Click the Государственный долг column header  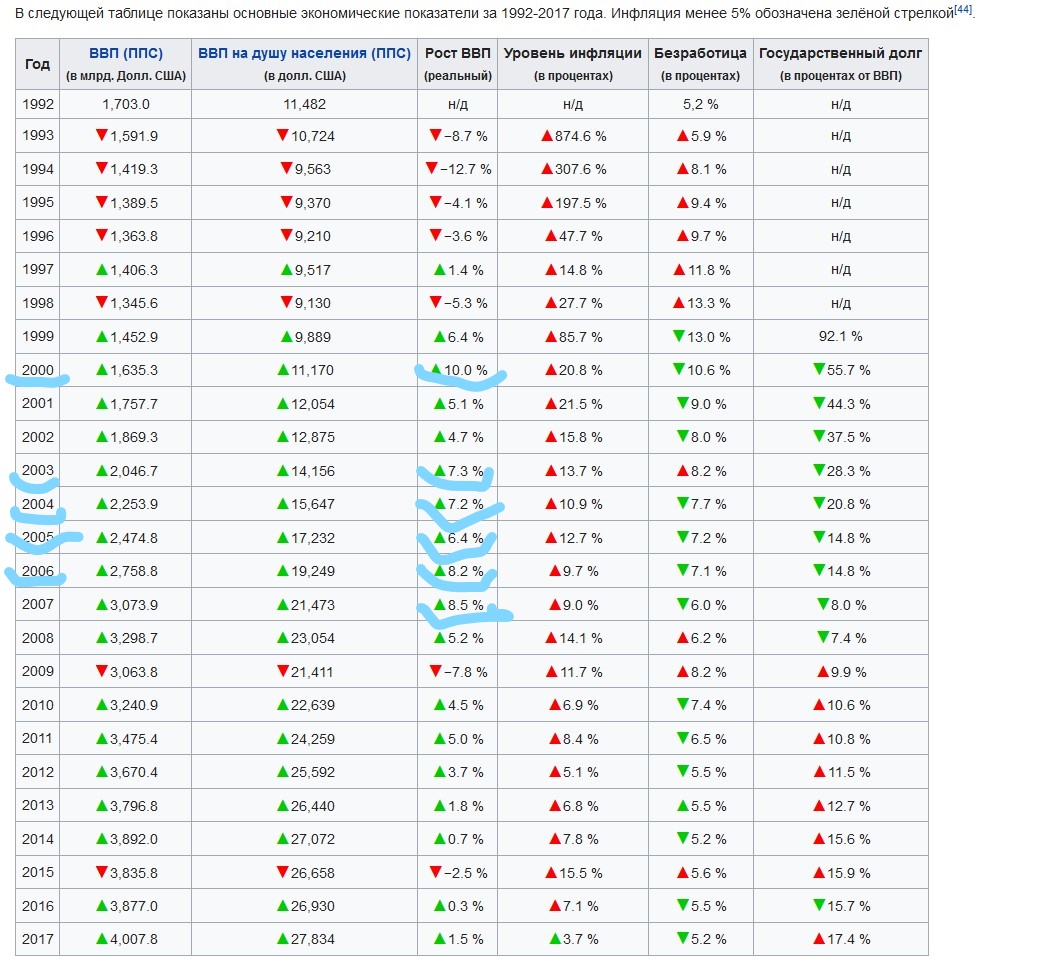[840, 54]
